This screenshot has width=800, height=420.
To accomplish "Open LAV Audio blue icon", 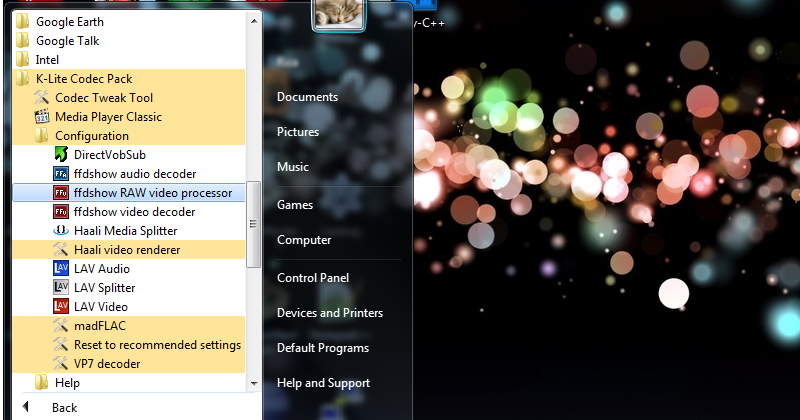I will coord(61,268).
